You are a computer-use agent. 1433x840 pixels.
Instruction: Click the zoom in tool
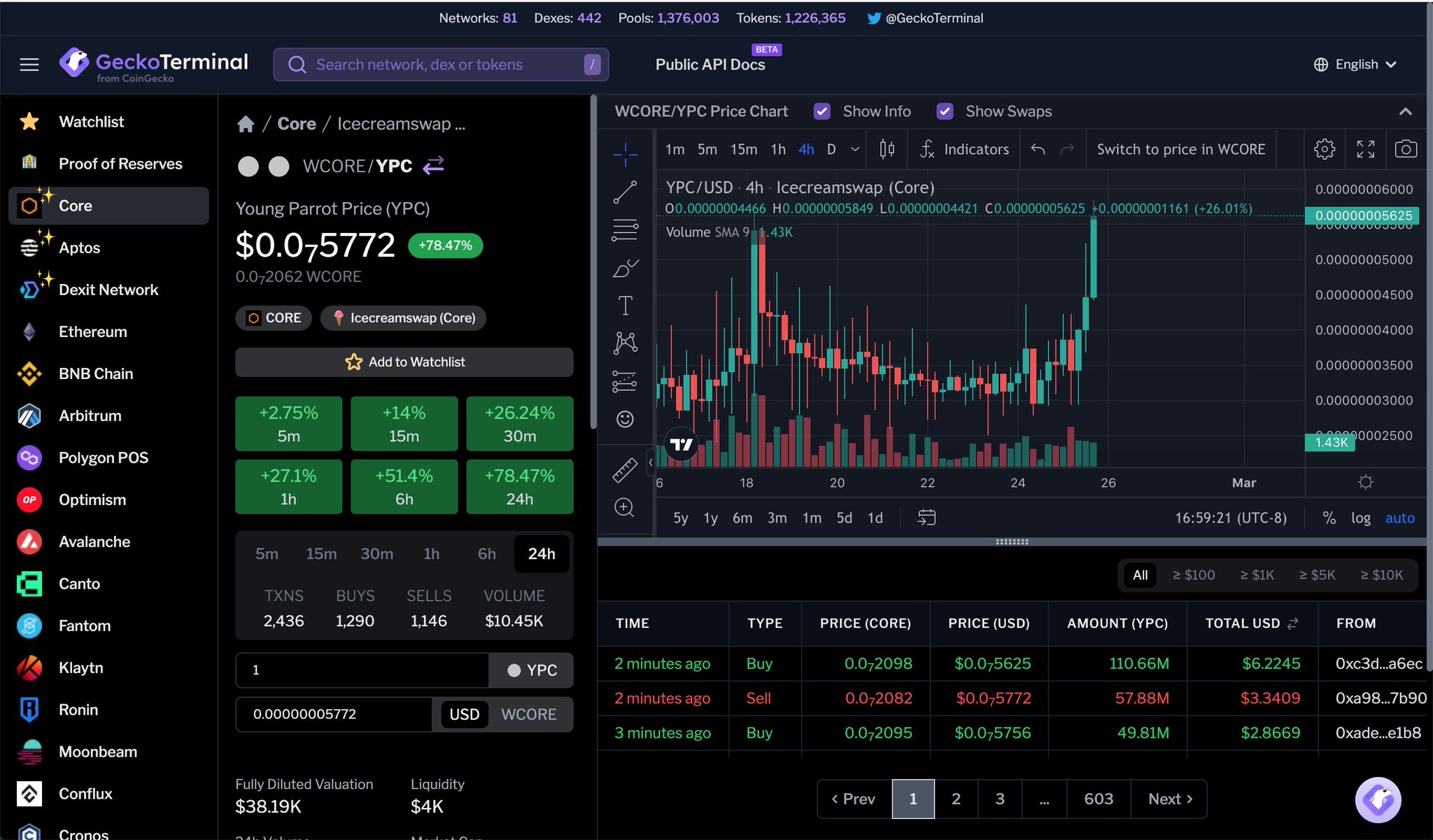click(624, 507)
